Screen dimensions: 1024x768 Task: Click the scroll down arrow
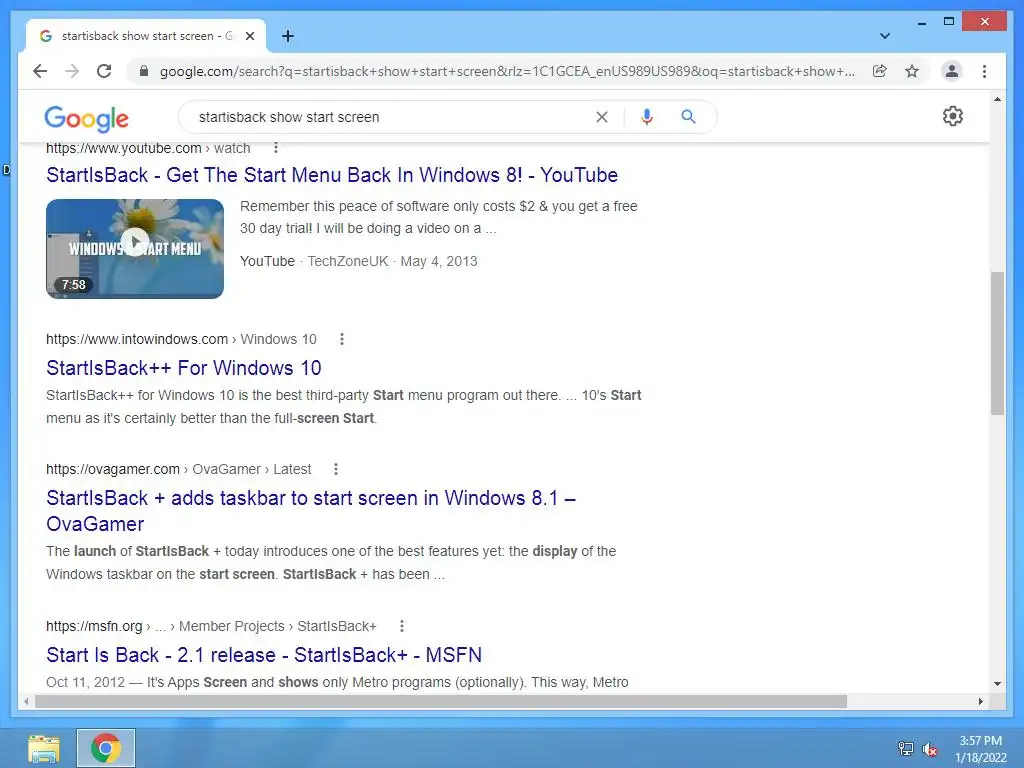point(997,684)
